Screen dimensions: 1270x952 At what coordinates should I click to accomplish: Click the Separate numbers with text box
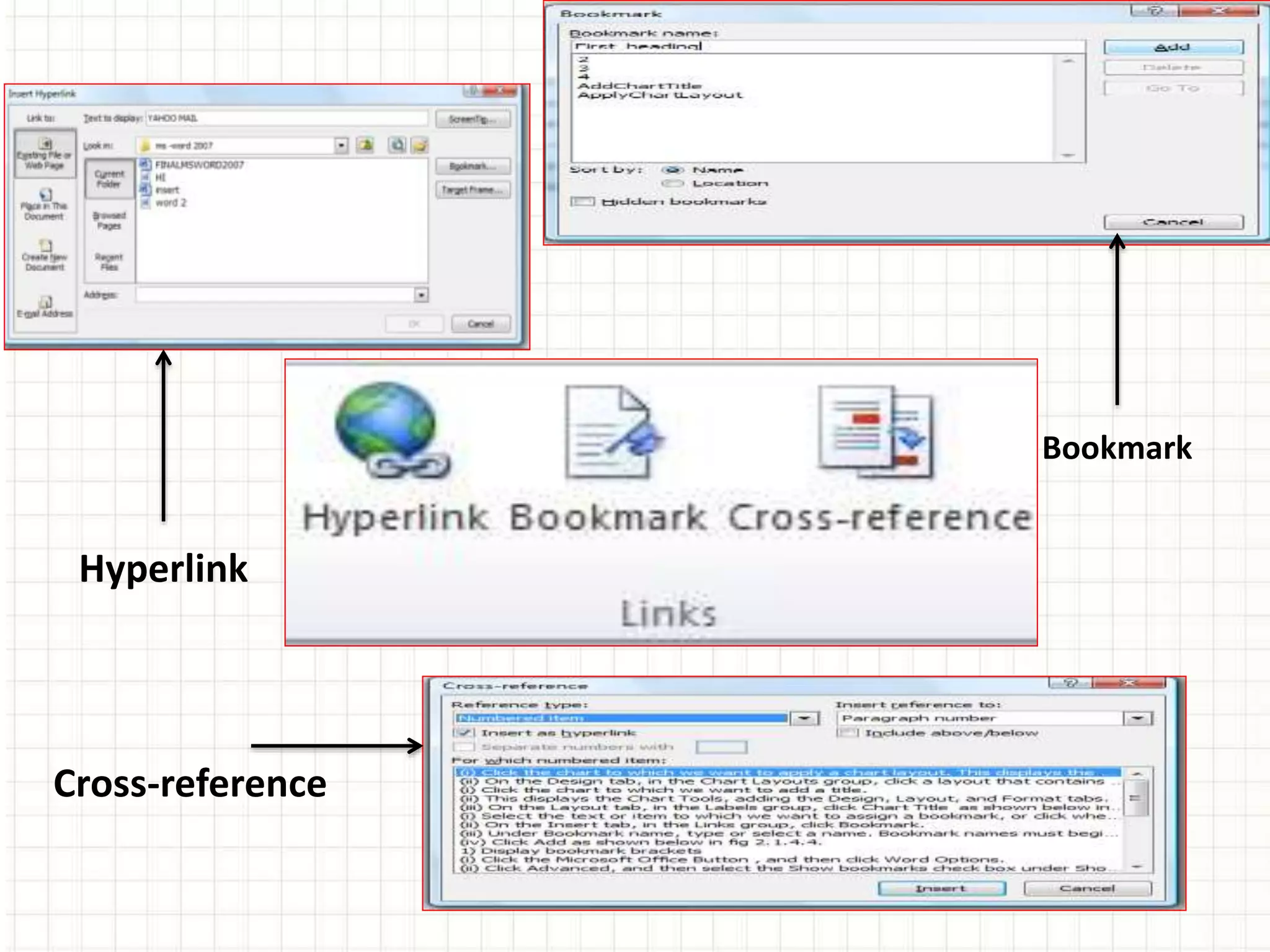(721, 747)
